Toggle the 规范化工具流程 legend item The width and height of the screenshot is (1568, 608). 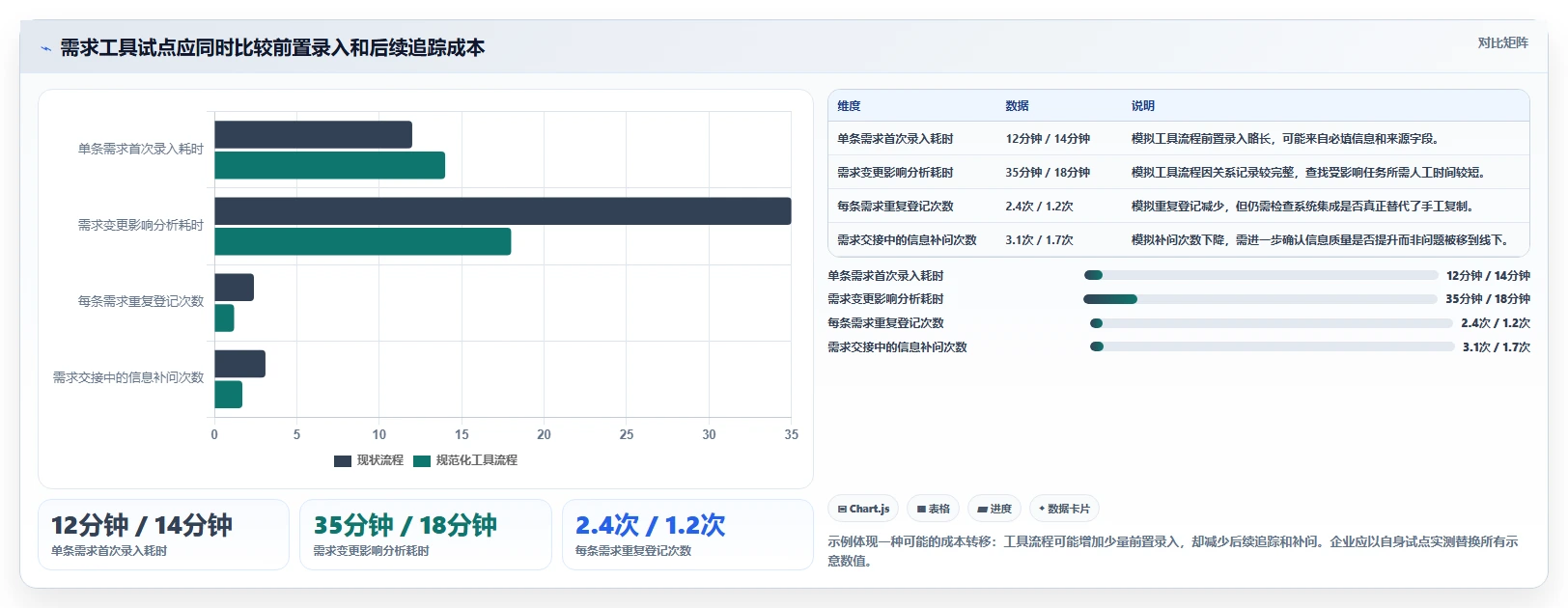tap(465, 460)
